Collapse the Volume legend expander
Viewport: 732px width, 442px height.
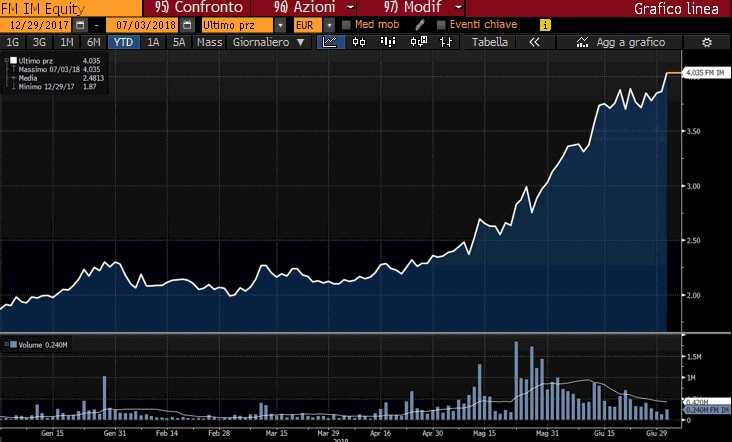coord(7,344)
